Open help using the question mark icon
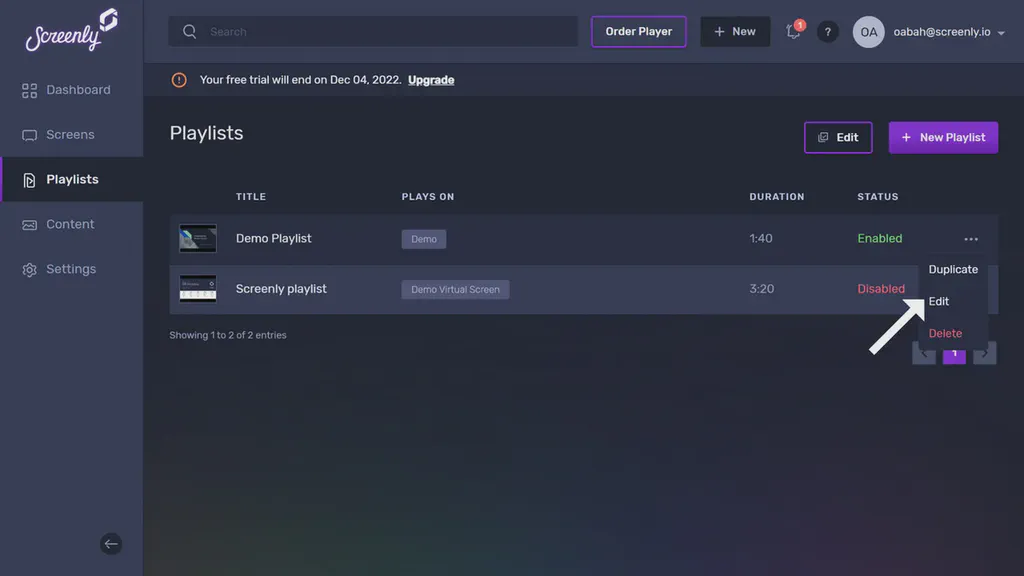Image resolution: width=1024 pixels, height=576 pixels. click(828, 31)
